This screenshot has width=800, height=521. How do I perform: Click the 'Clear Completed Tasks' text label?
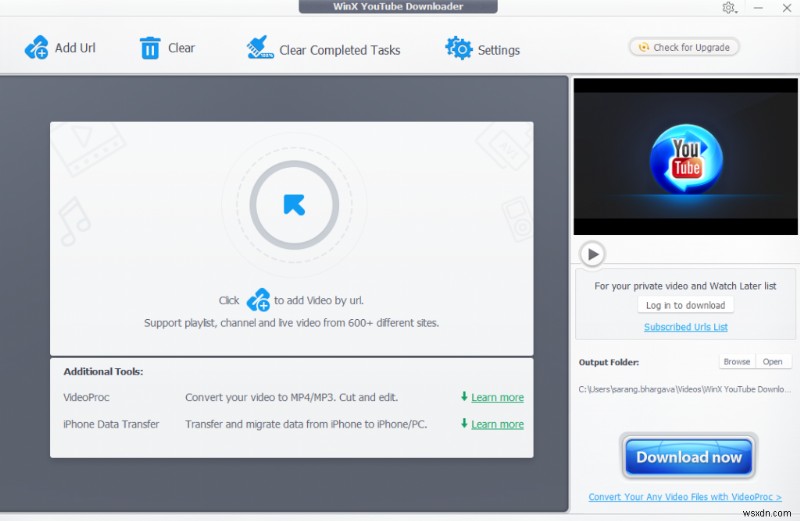[340, 50]
